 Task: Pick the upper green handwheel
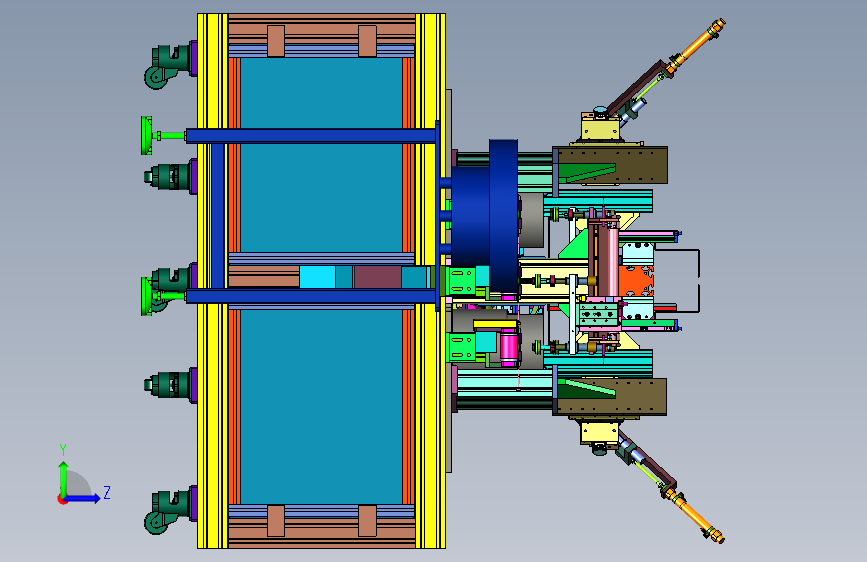coord(147,136)
